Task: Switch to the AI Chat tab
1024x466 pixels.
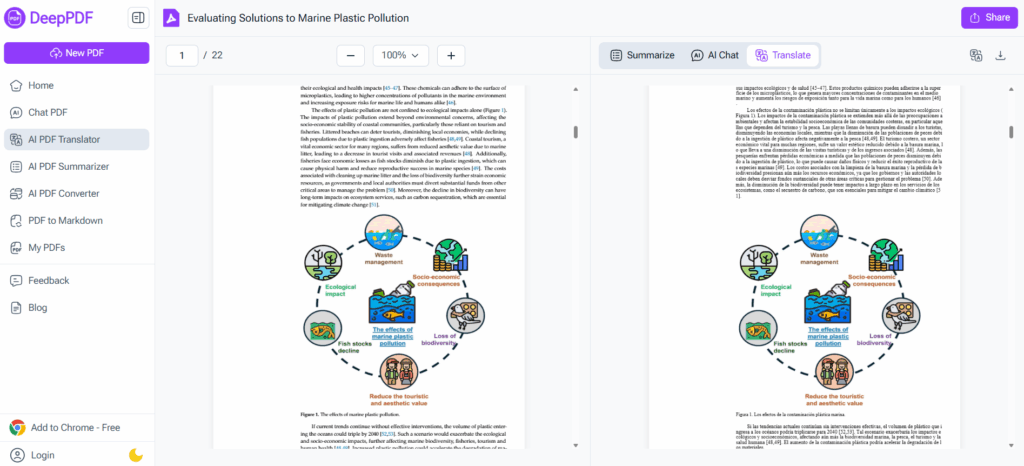Action: click(714, 56)
